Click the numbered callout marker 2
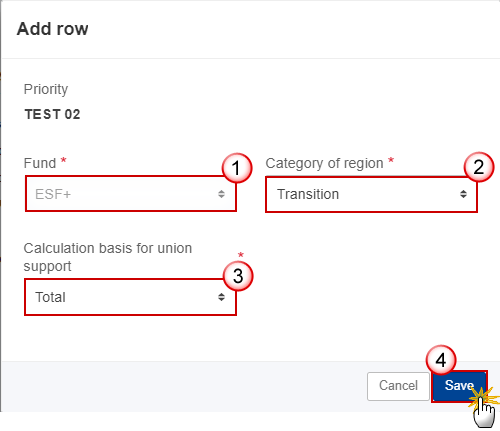 479,167
